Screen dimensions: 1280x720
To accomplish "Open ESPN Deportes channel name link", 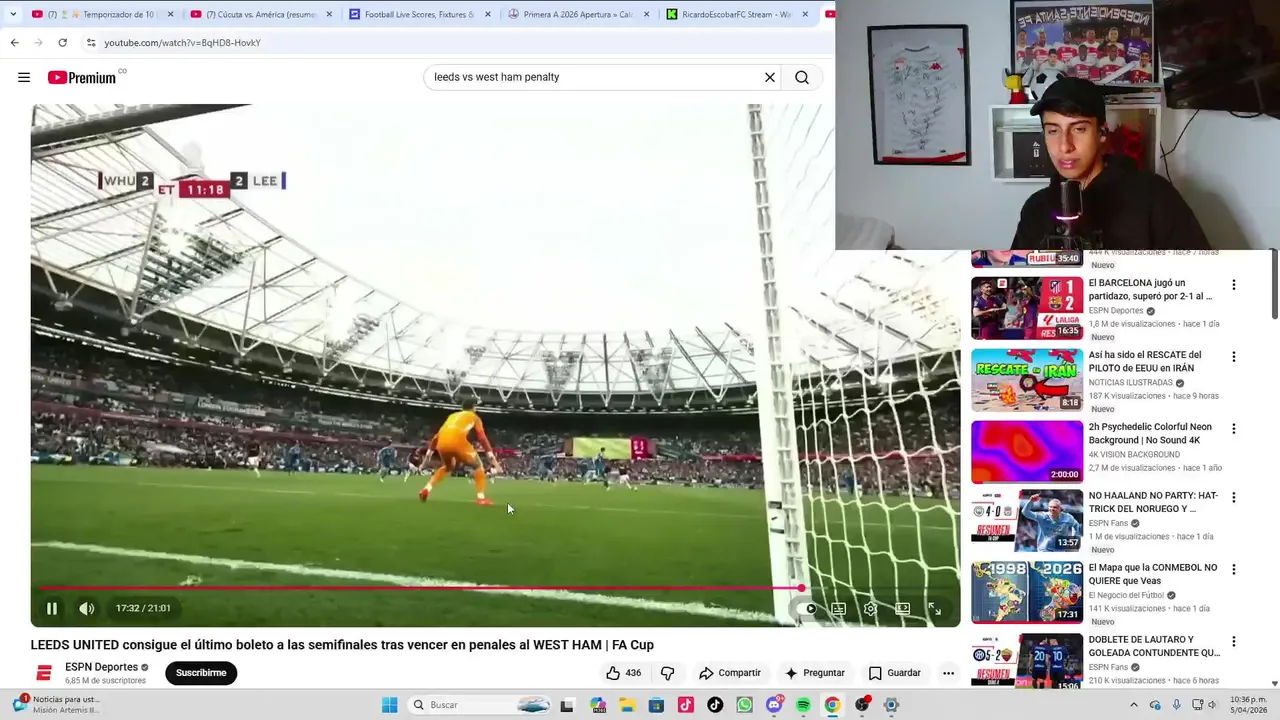I will click(101, 667).
